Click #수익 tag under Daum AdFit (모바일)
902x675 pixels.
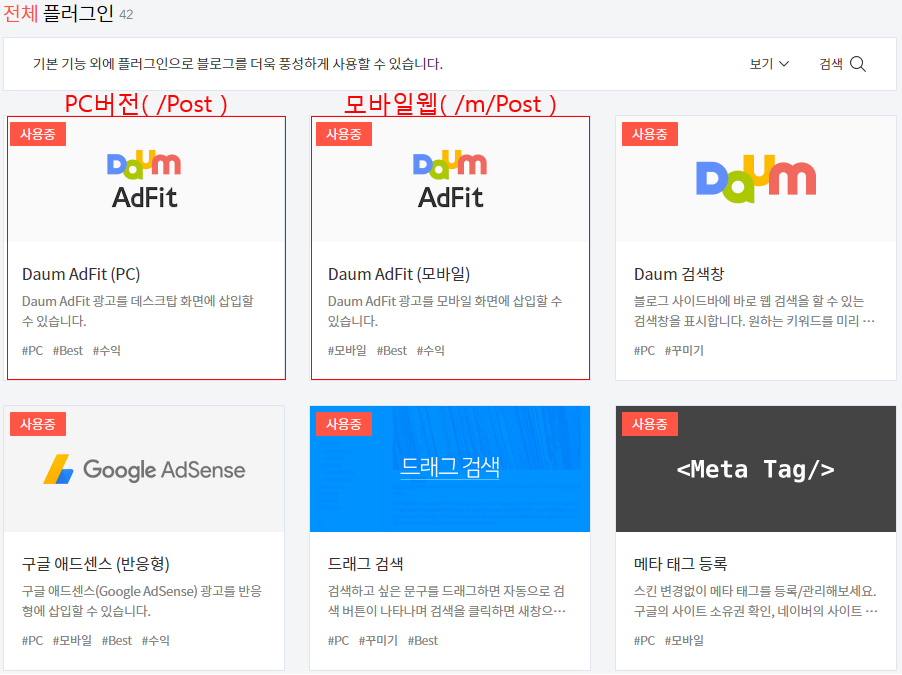click(x=430, y=350)
